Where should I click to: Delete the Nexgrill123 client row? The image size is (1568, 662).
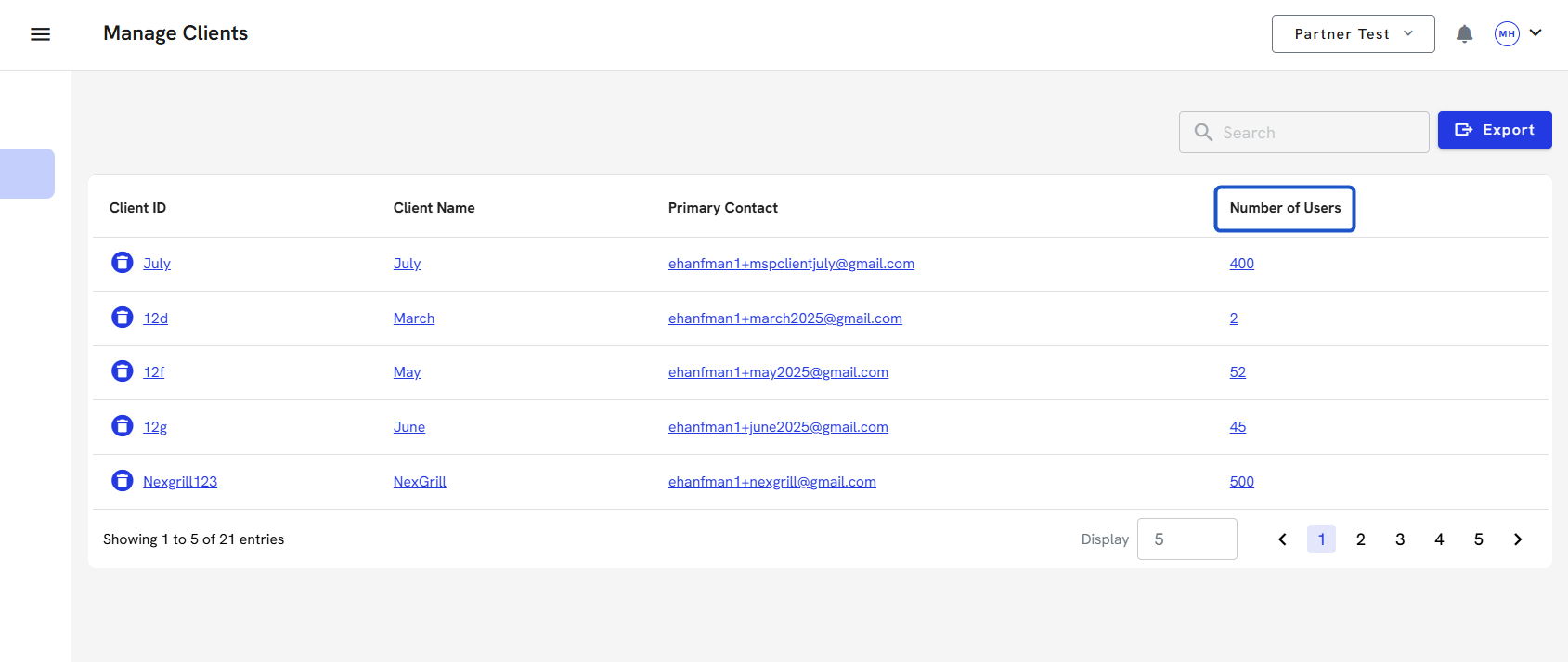(x=123, y=481)
